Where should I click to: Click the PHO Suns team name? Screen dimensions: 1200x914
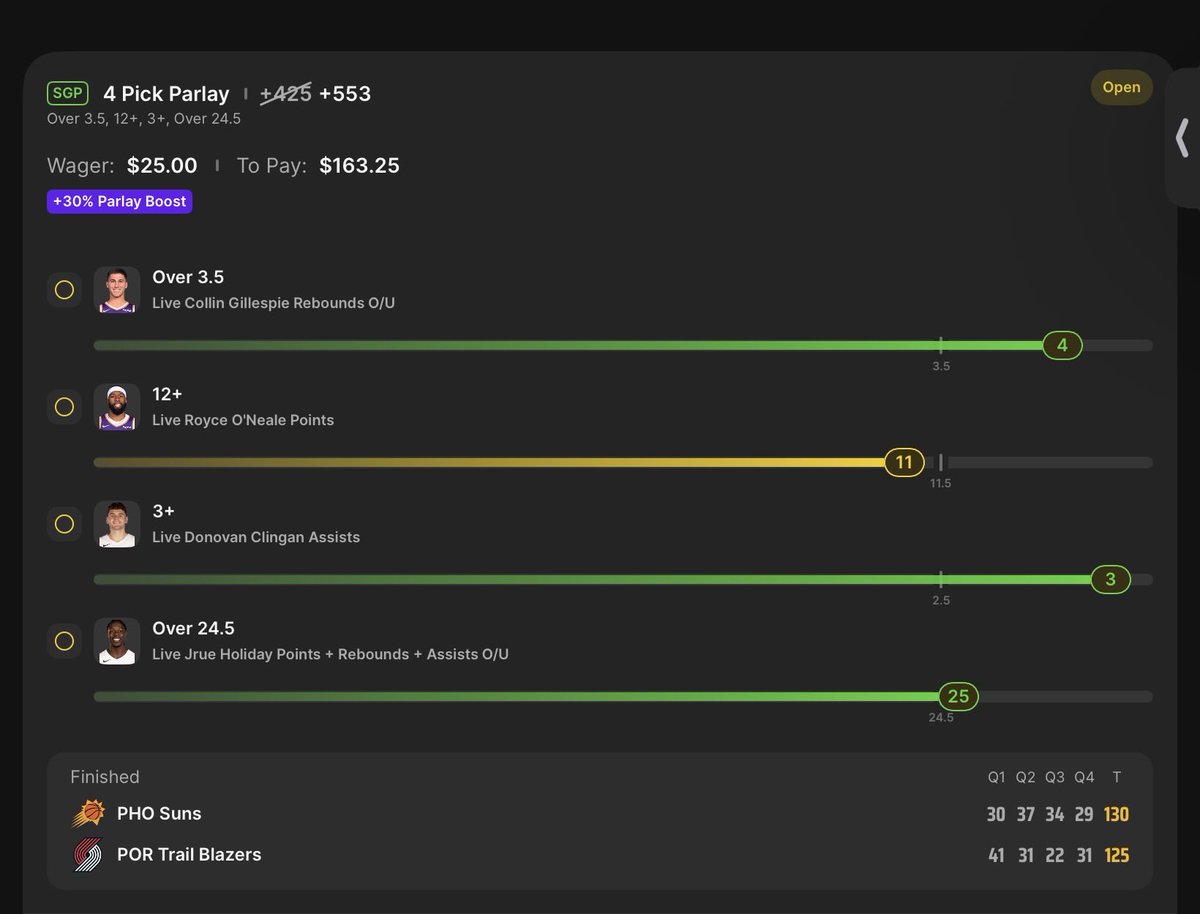point(159,814)
